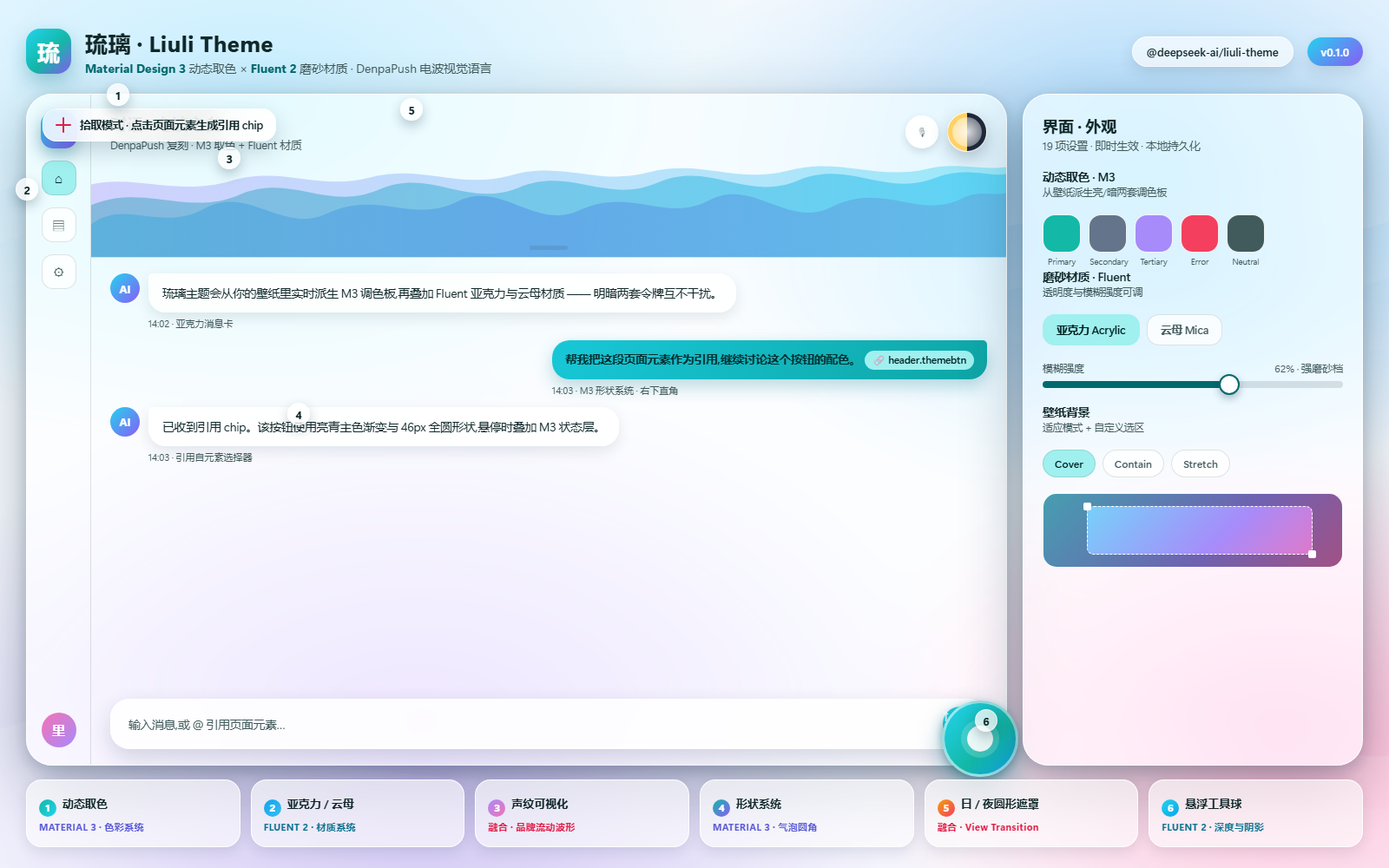This screenshot has height=868, width=1389.
Task: Click the bottom-right wallpaper selection handle
Action: click(x=1312, y=554)
